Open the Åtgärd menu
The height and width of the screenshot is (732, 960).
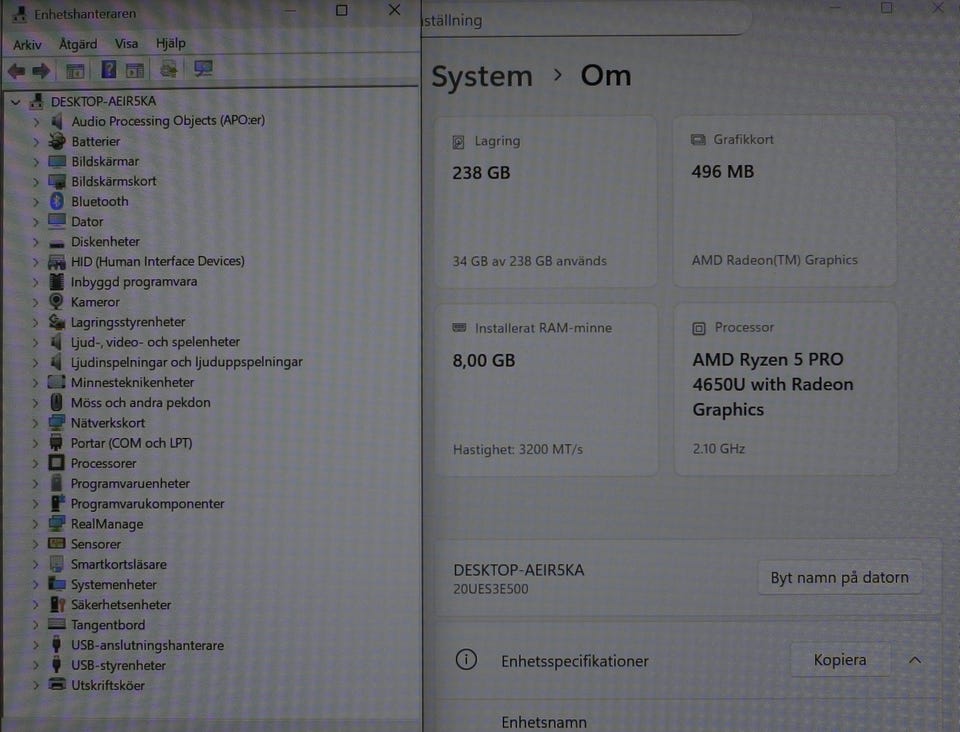tap(78, 43)
